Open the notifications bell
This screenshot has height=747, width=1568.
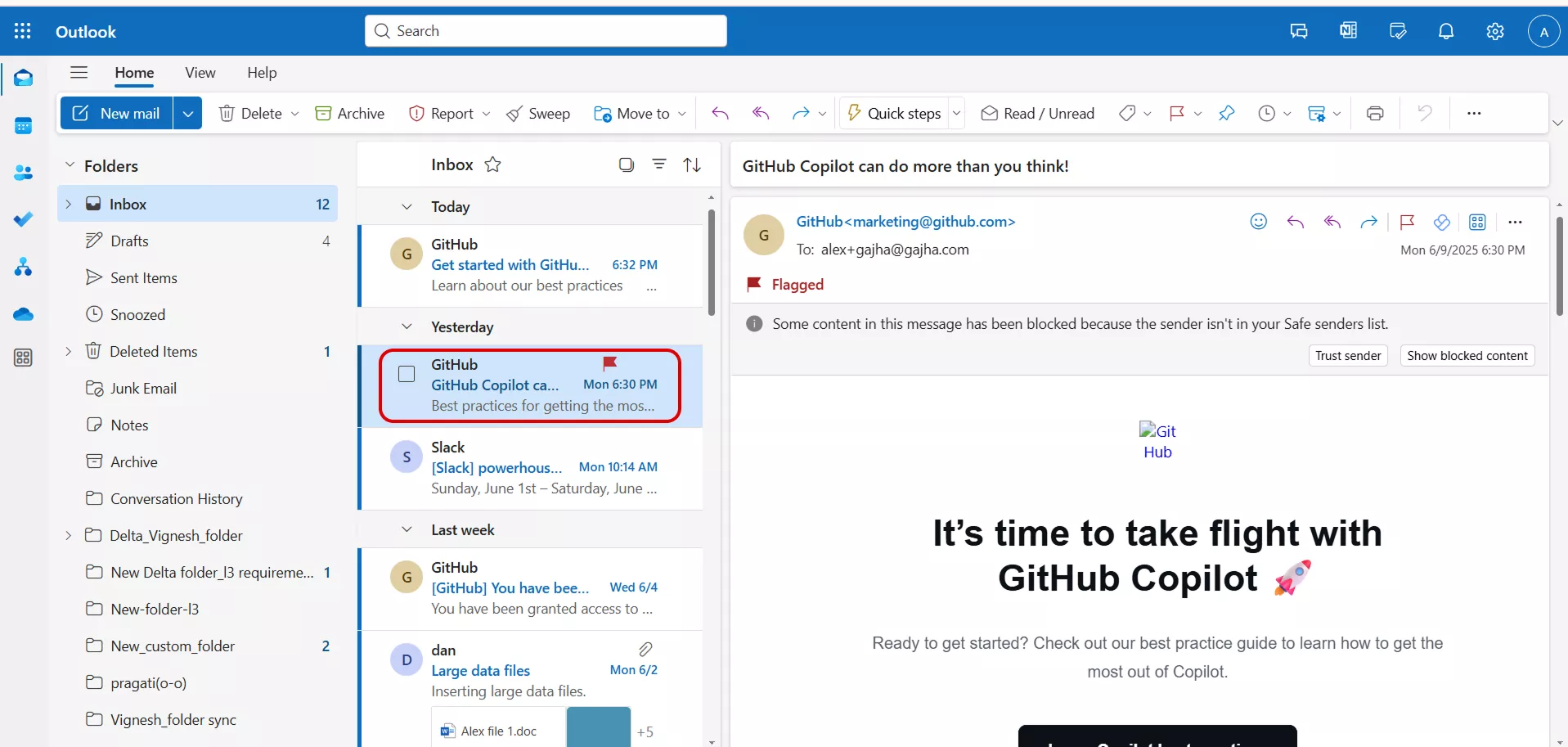1446,31
